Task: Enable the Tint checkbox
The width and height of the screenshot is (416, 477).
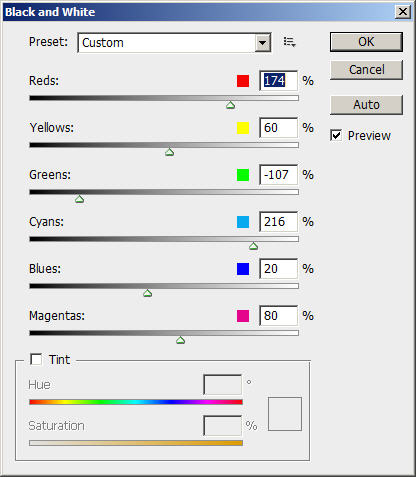Action: click(x=36, y=359)
